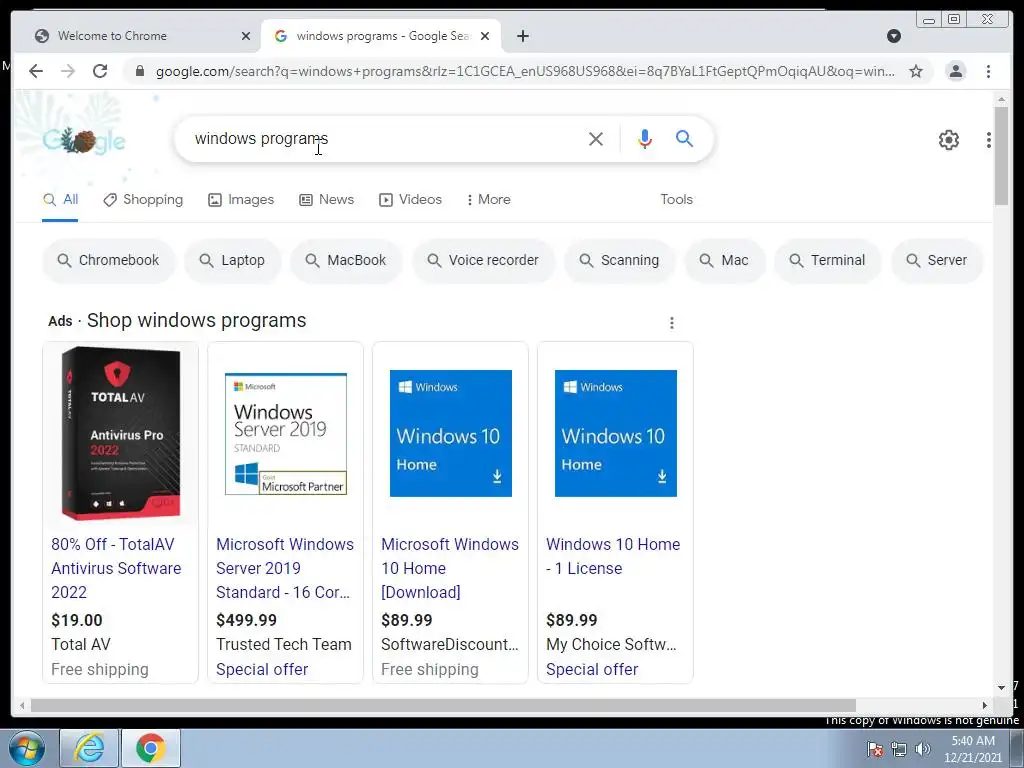
Task: Click the horizontal scrollbar thumb
Action: (443, 705)
